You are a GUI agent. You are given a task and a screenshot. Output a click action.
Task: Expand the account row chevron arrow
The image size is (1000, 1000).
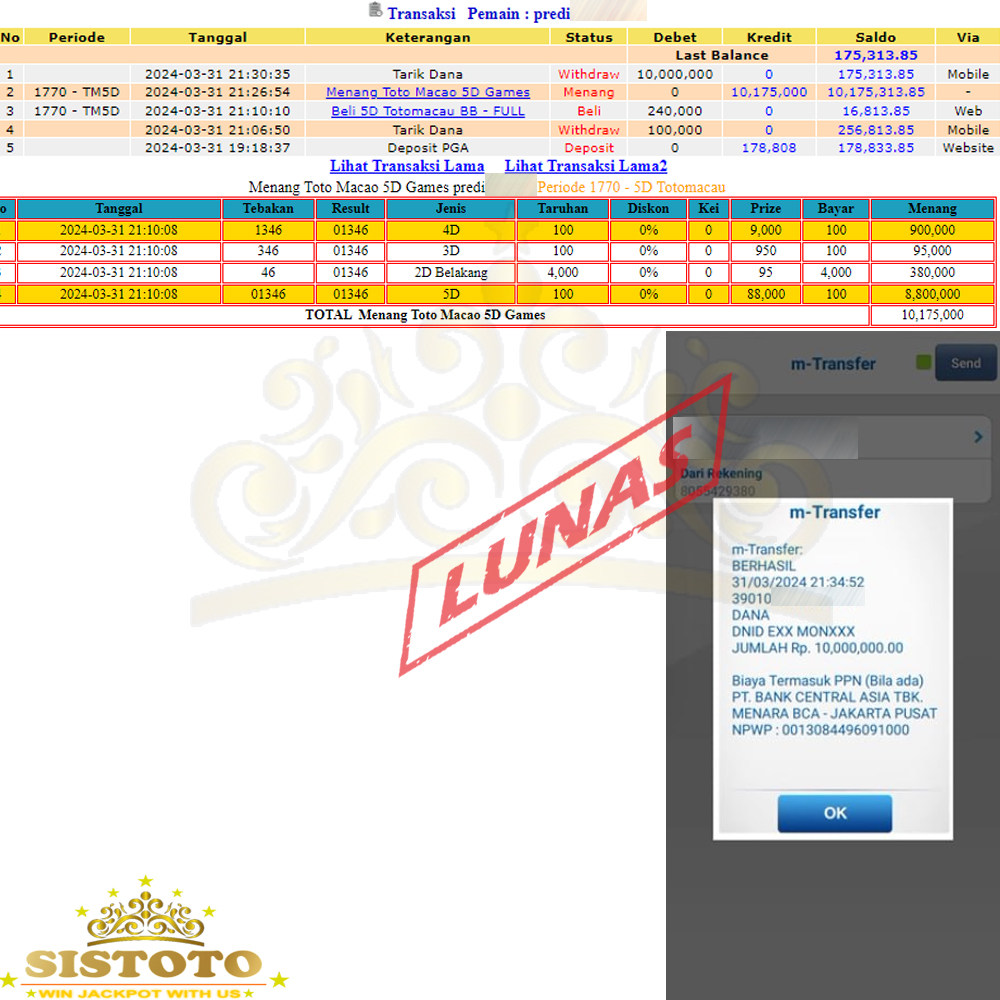click(x=977, y=437)
